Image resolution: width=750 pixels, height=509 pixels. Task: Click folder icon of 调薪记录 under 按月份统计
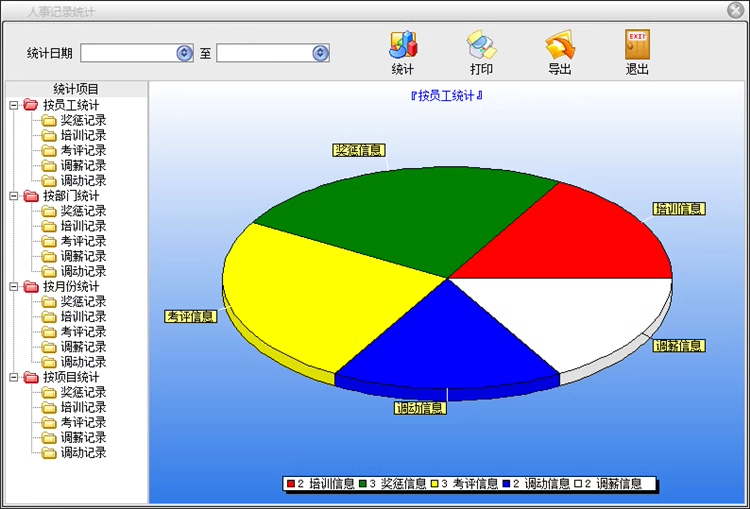49,347
